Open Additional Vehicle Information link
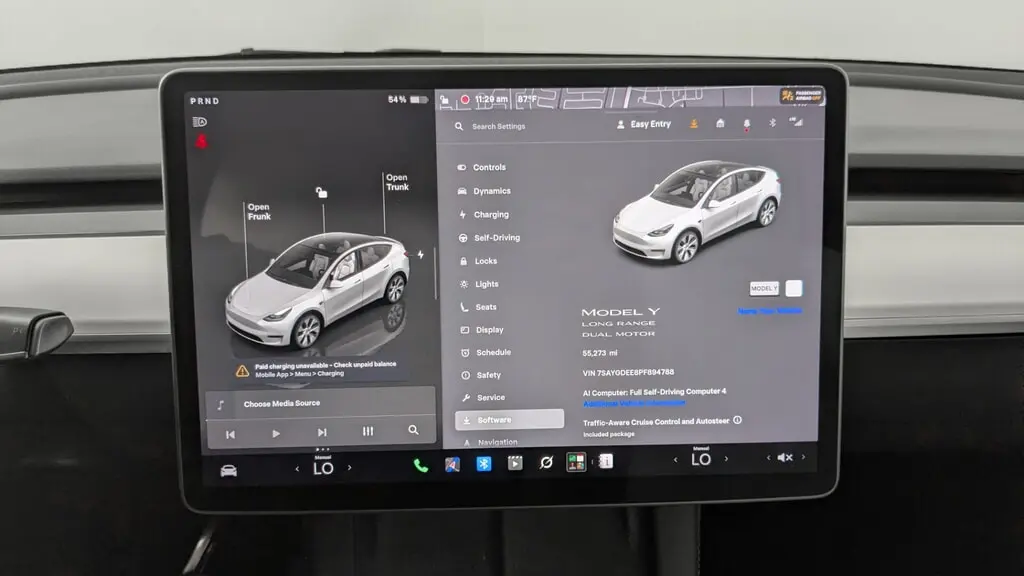 (633, 403)
